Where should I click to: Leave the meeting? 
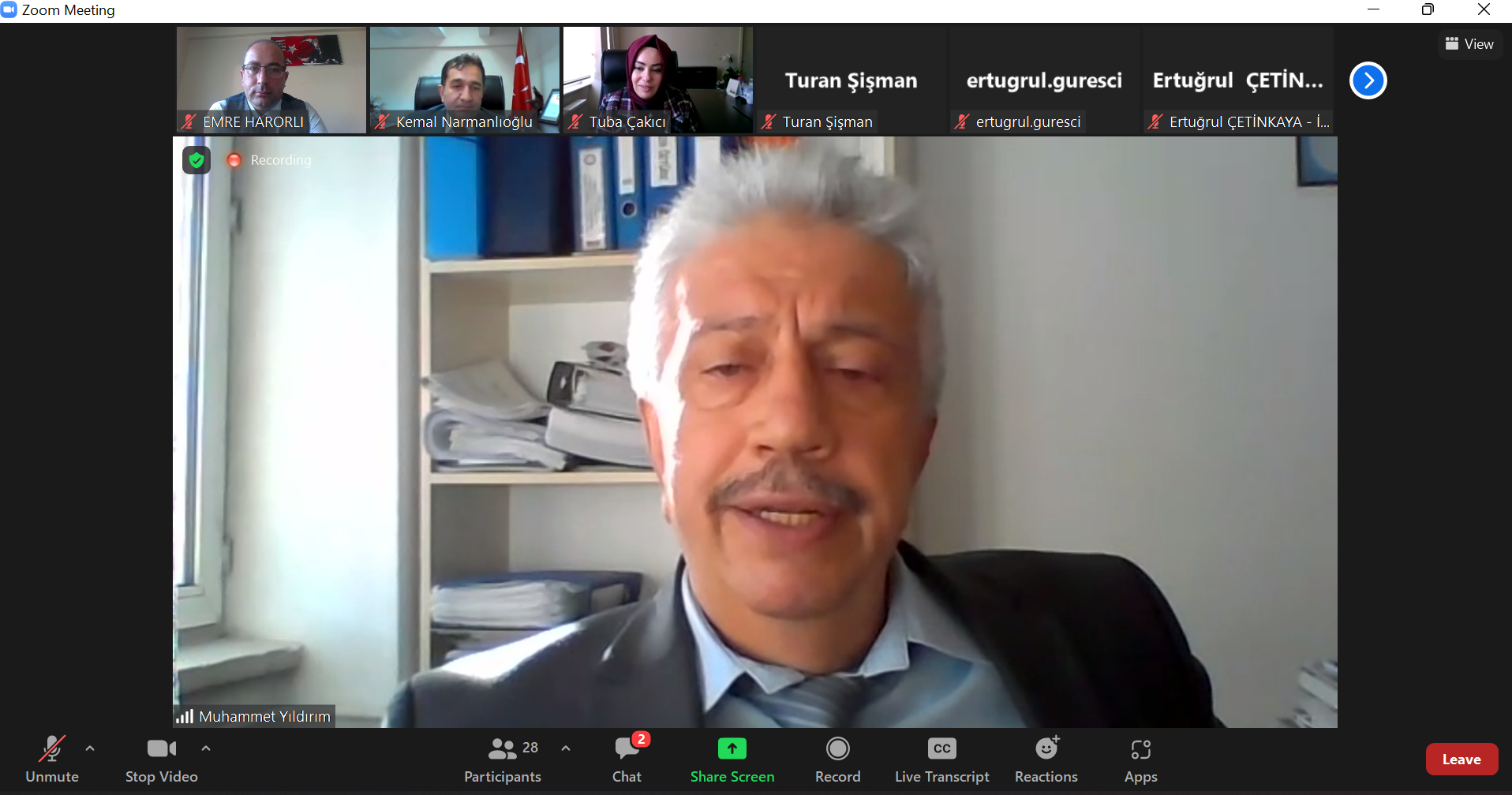click(1461, 760)
